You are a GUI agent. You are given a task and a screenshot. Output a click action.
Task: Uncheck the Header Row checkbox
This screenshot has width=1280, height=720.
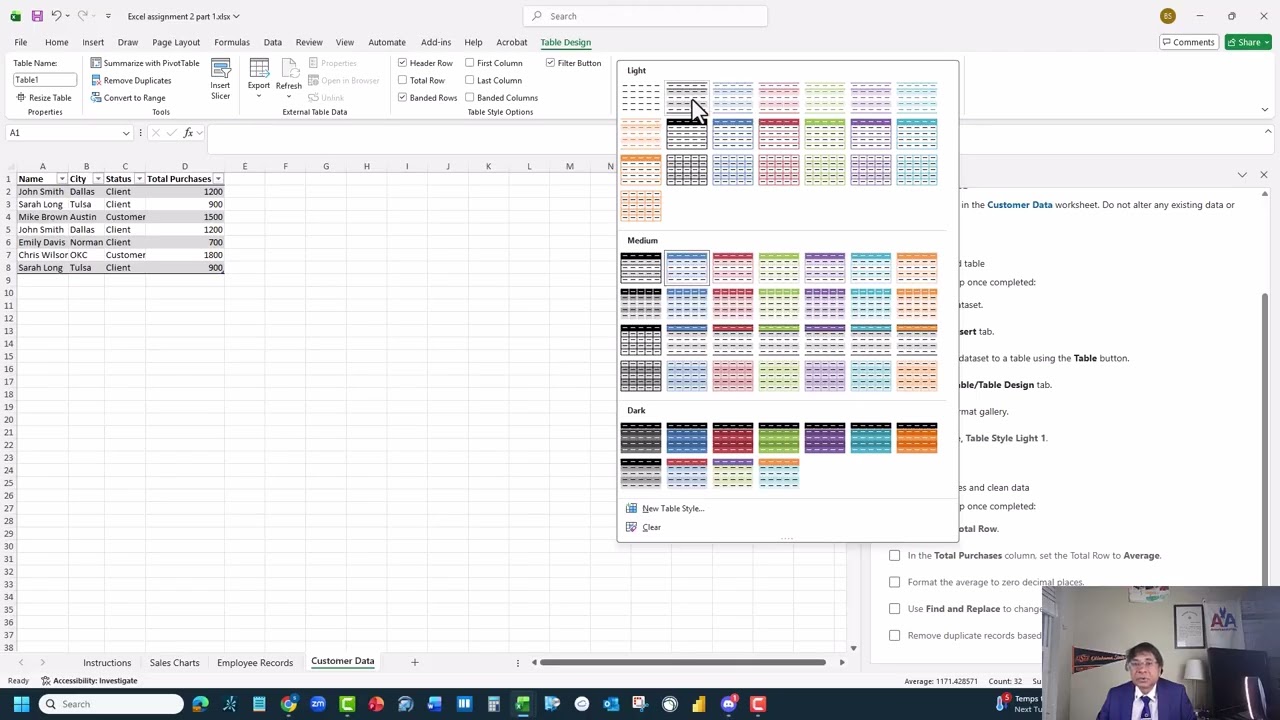pyautogui.click(x=402, y=63)
